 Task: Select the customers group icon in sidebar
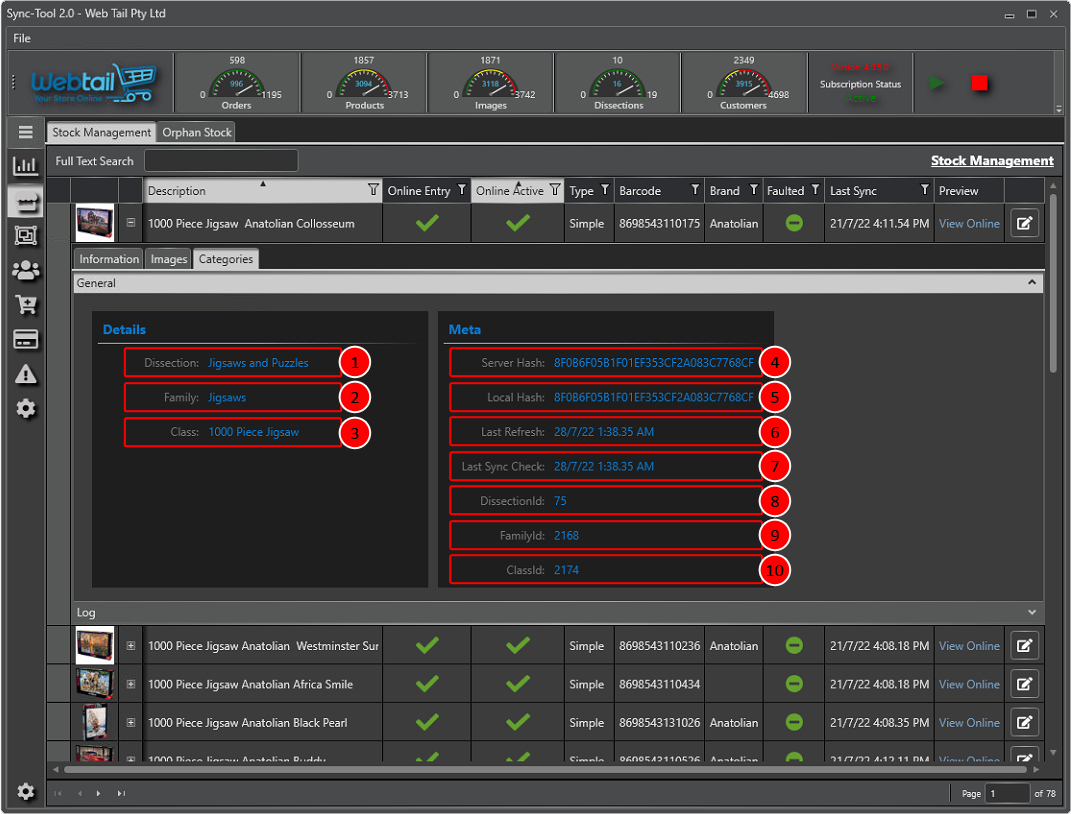pyautogui.click(x=26, y=270)
